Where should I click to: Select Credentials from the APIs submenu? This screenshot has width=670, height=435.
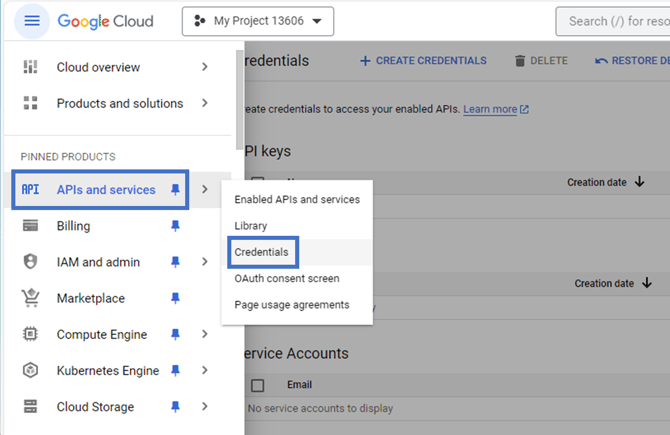pyautogui.click(x=261, y=252)
